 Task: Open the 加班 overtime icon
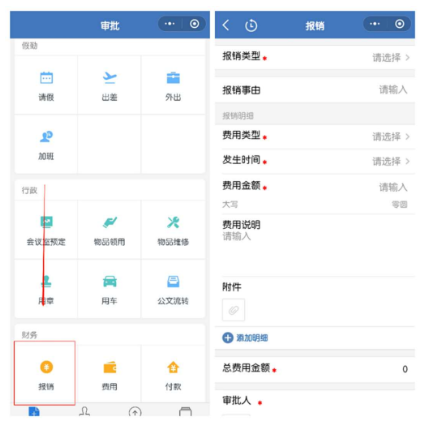click(46, 137)
